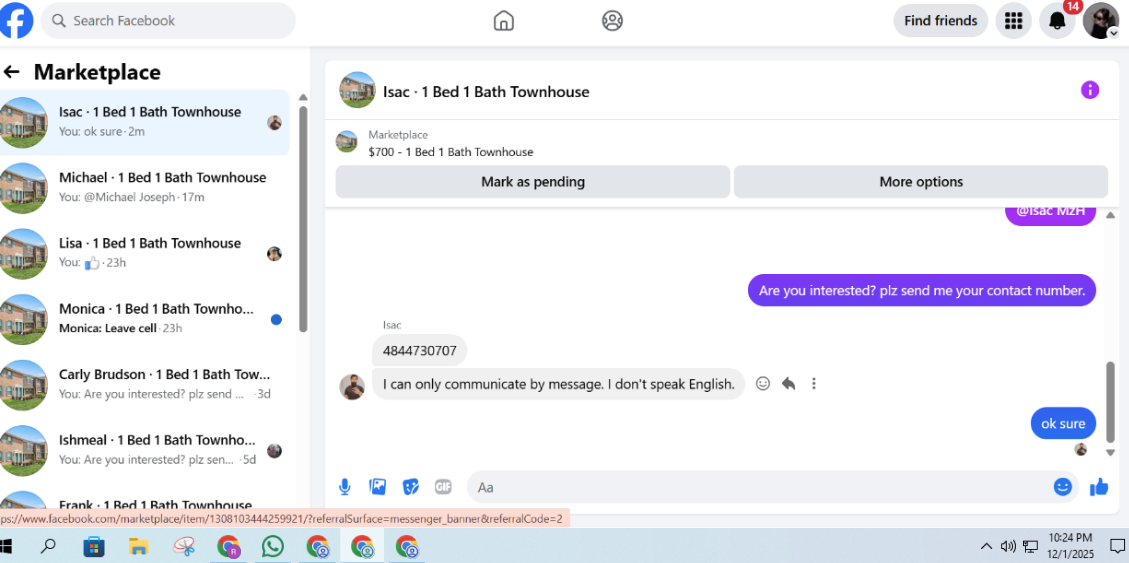Open the Groups icon in top navigation
Viewport: 1129px width, 563px height.
click(x=612, y=21)
